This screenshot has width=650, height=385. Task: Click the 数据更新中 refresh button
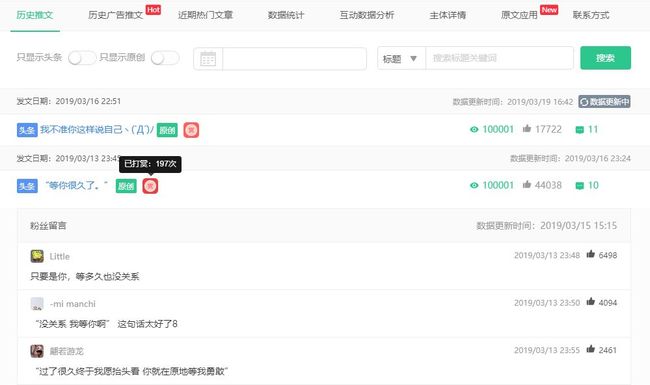pos(605,102)
